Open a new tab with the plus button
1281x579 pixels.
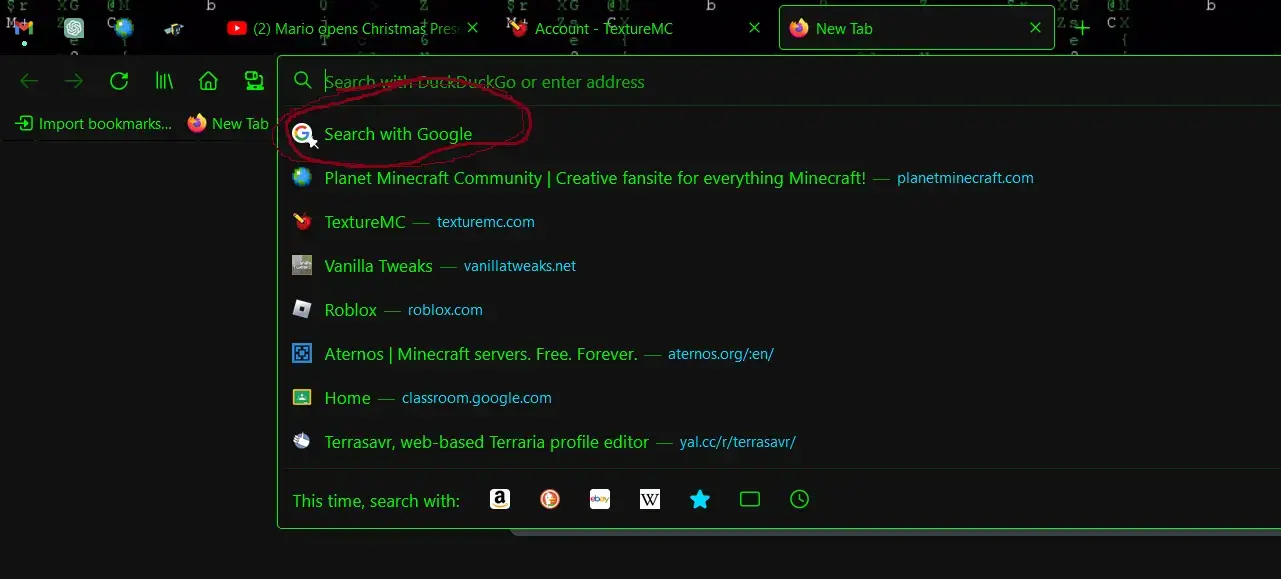tap(1081, 28)
